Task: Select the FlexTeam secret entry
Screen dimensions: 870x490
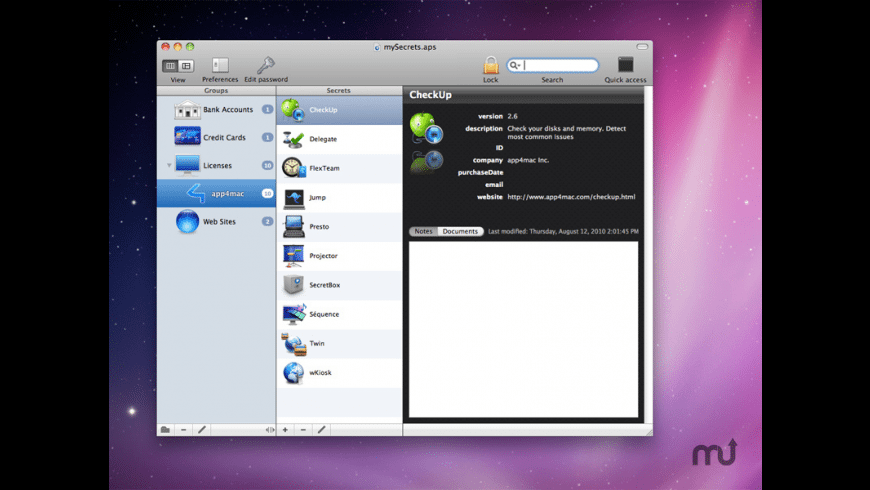Action: coord(324,168)
